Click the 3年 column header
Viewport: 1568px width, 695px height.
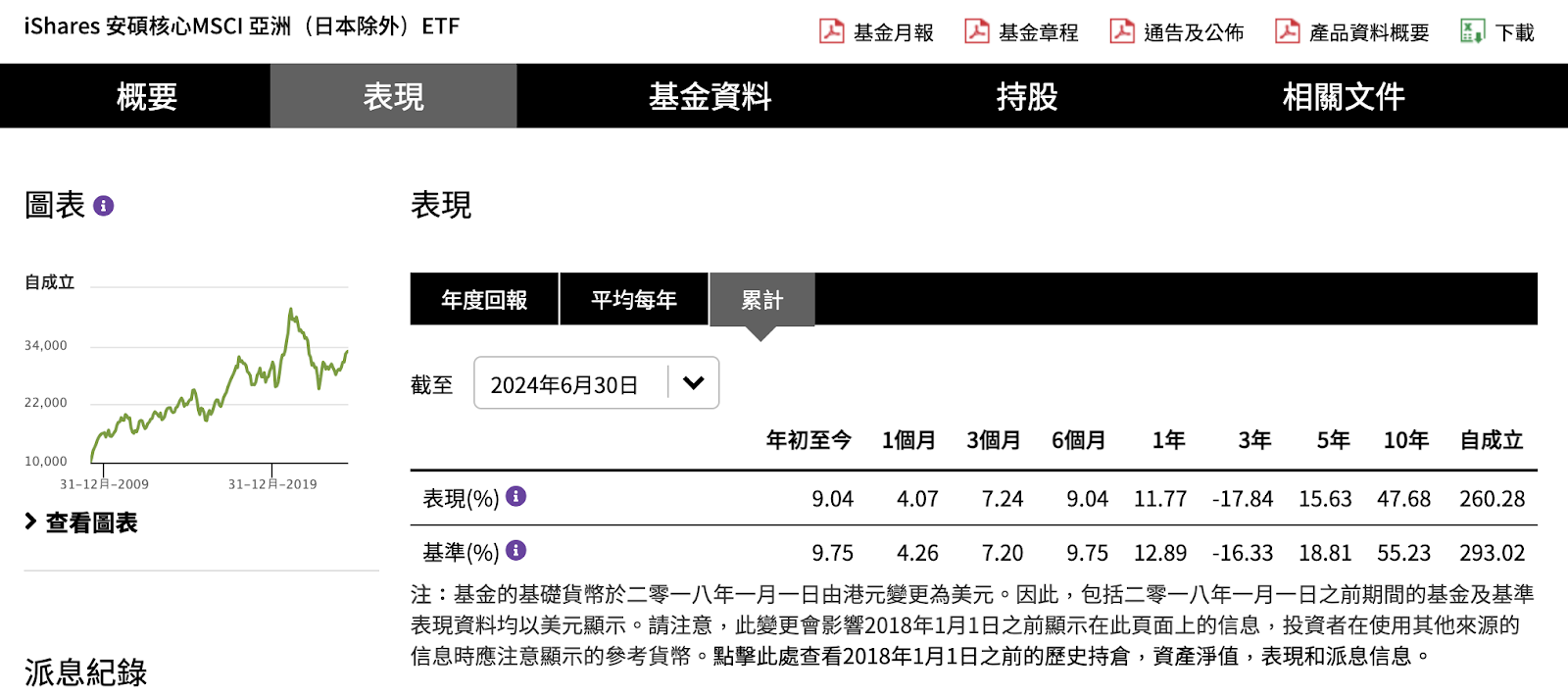[x=1254, y=440]
